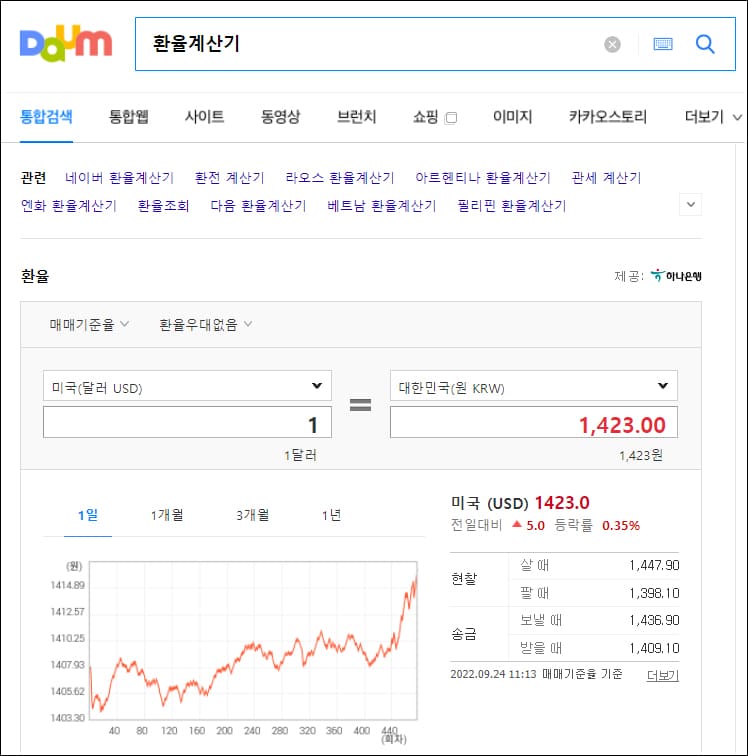The image size is (748, 756).
Task: Open related search 관세 계산기
Action: click(x=606, y=178)
